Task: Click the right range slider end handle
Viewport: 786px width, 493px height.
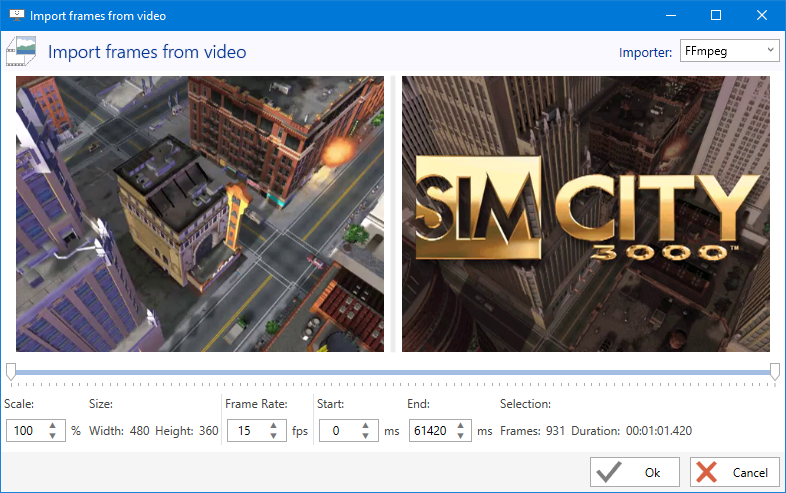Action: [x=774, y=372]
